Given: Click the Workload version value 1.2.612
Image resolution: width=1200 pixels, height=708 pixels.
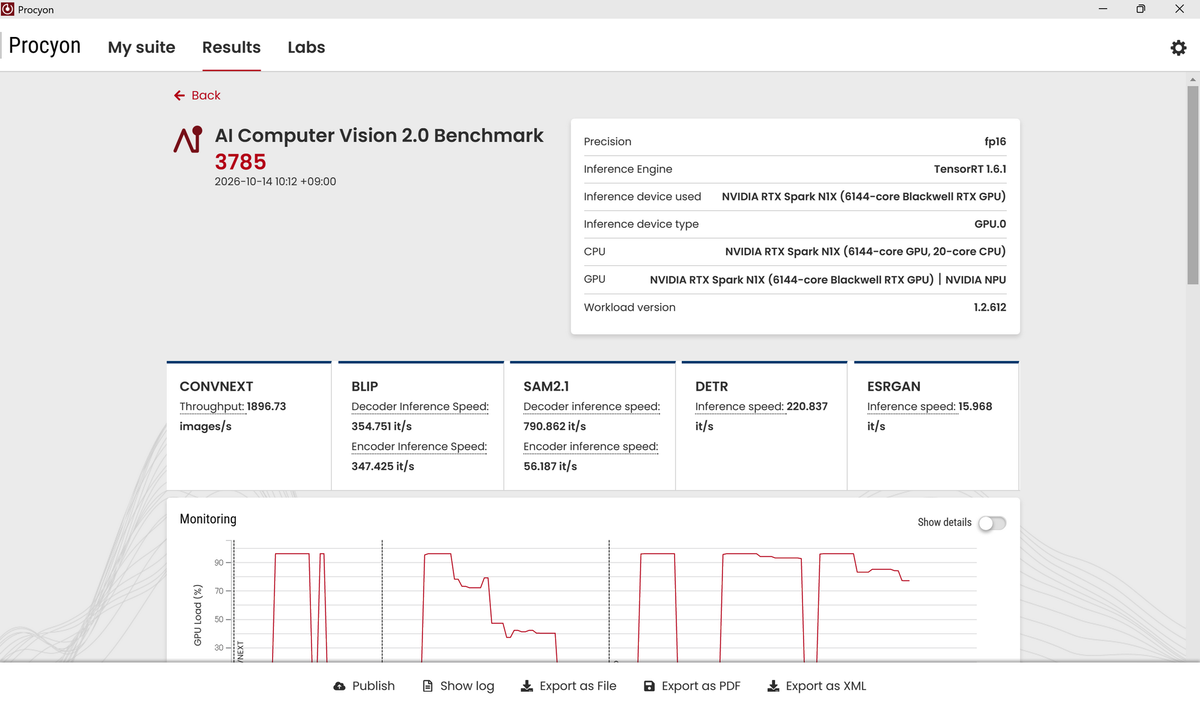Looking at the screenshot, I should 990,307.
